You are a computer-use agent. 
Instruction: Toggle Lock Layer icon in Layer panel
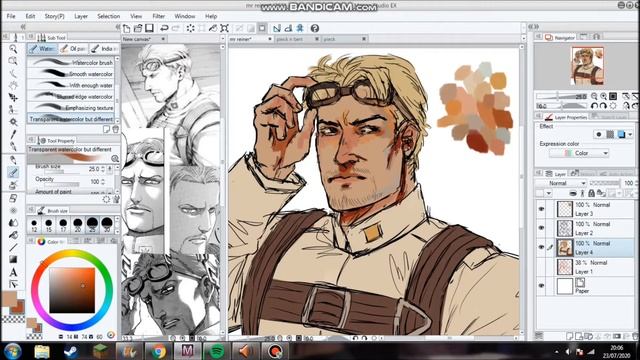coord(591,193)
